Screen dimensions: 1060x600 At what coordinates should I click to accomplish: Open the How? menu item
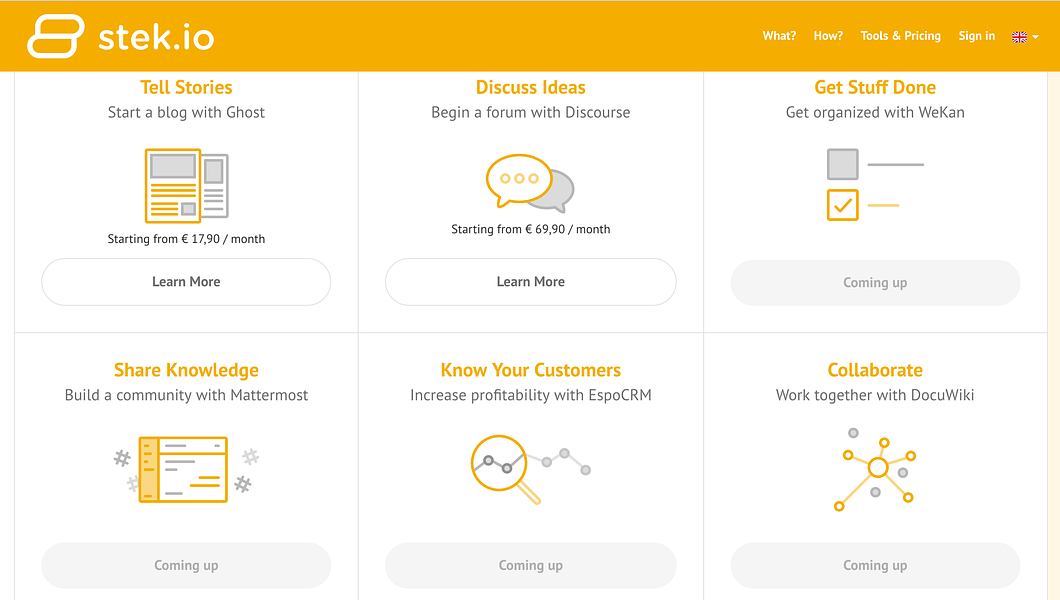pyautogui.click(x=828, y=36)
